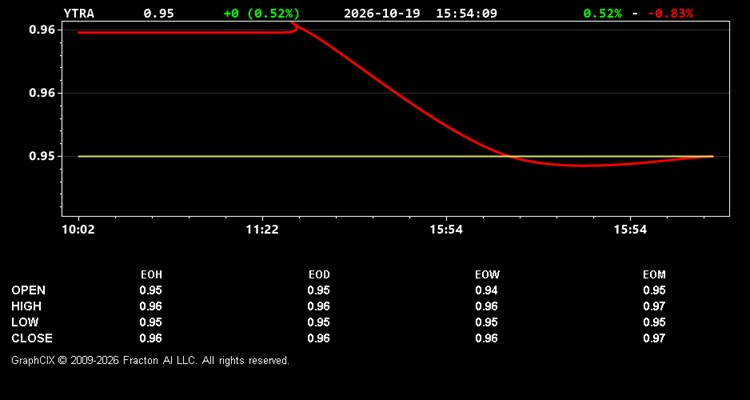The height and width of the screenshot is (400, 750).
Task: Click the red -0.83% range value
Action: coord(670,13)
